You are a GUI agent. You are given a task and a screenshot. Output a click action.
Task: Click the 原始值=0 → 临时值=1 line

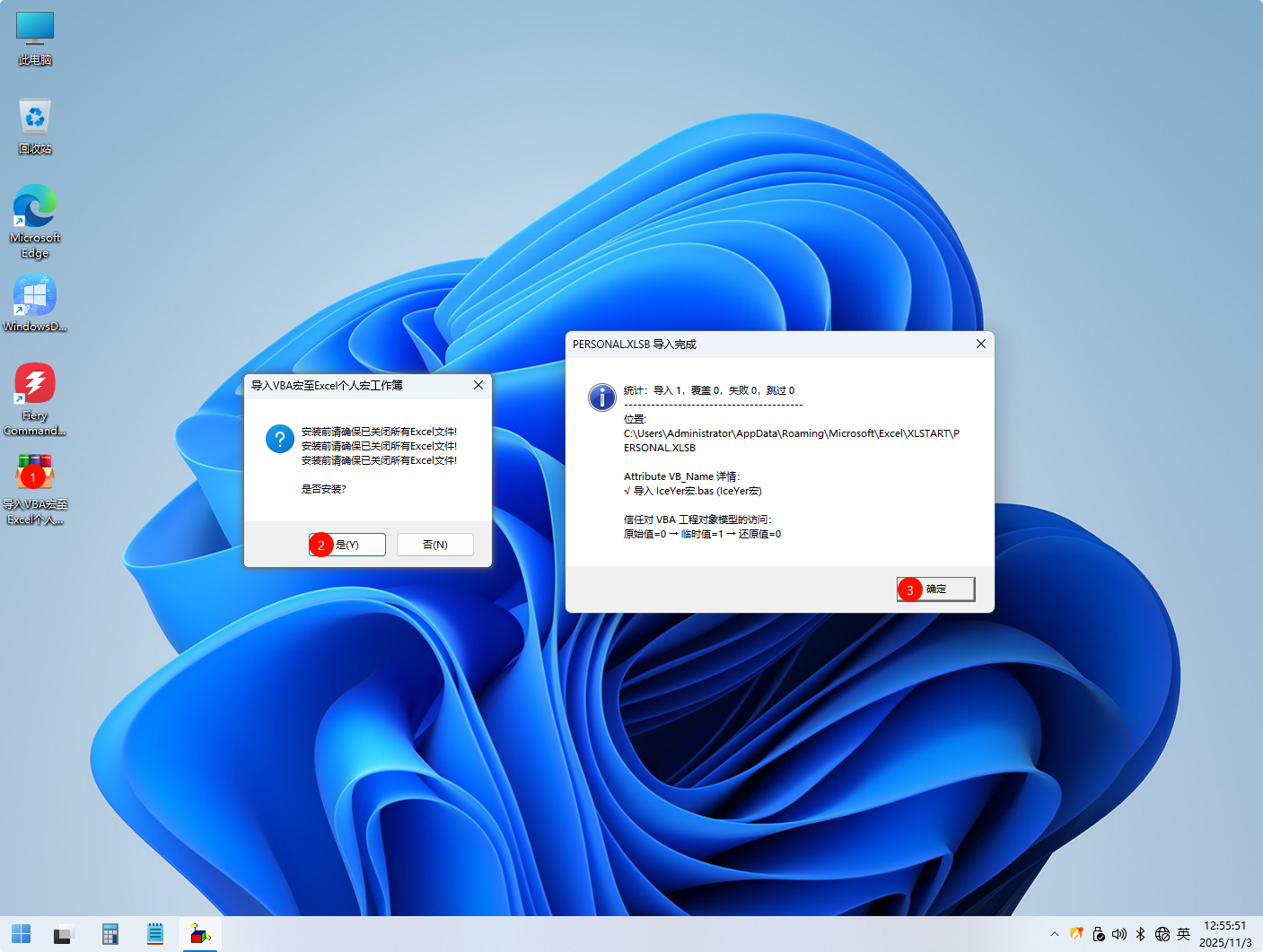pyautogui.click(x=703, y=534)
